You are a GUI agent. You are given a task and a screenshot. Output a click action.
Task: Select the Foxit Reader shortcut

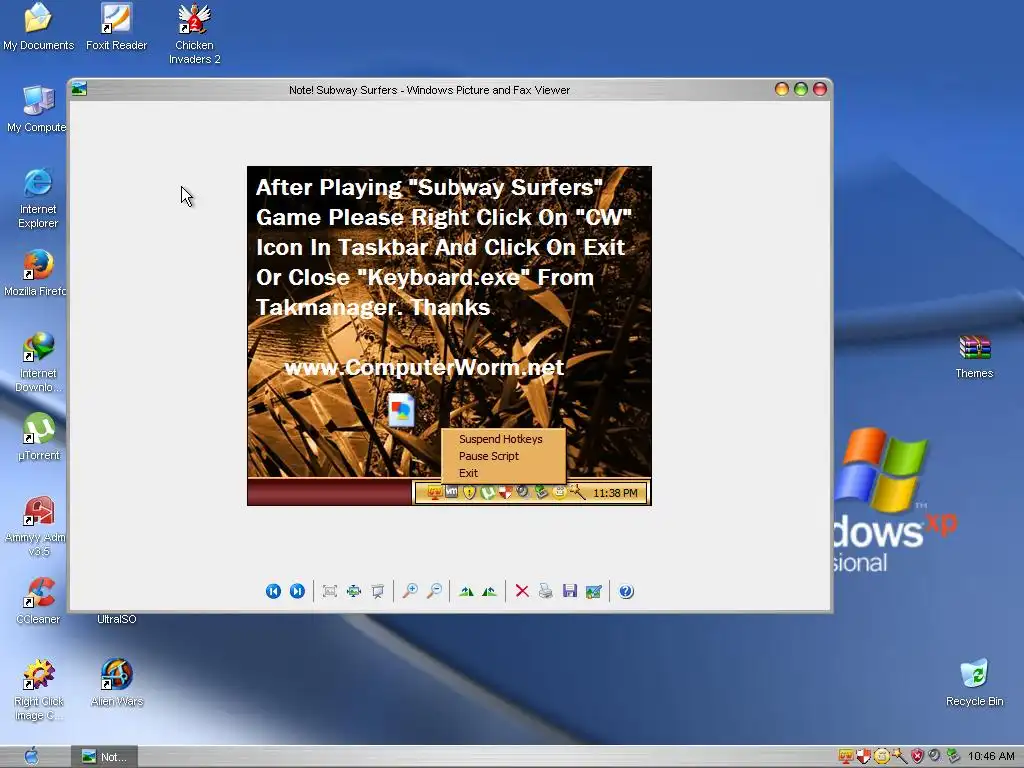116,27
